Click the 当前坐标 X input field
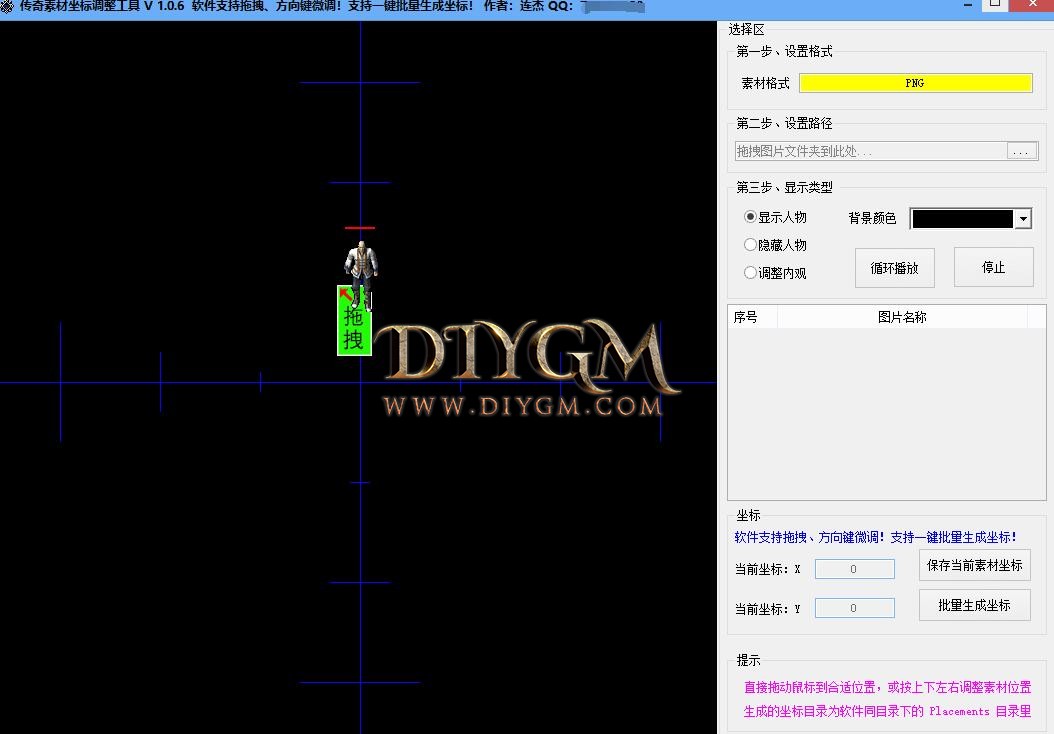Screen dimensions: 1054x734 coord(854,569)
